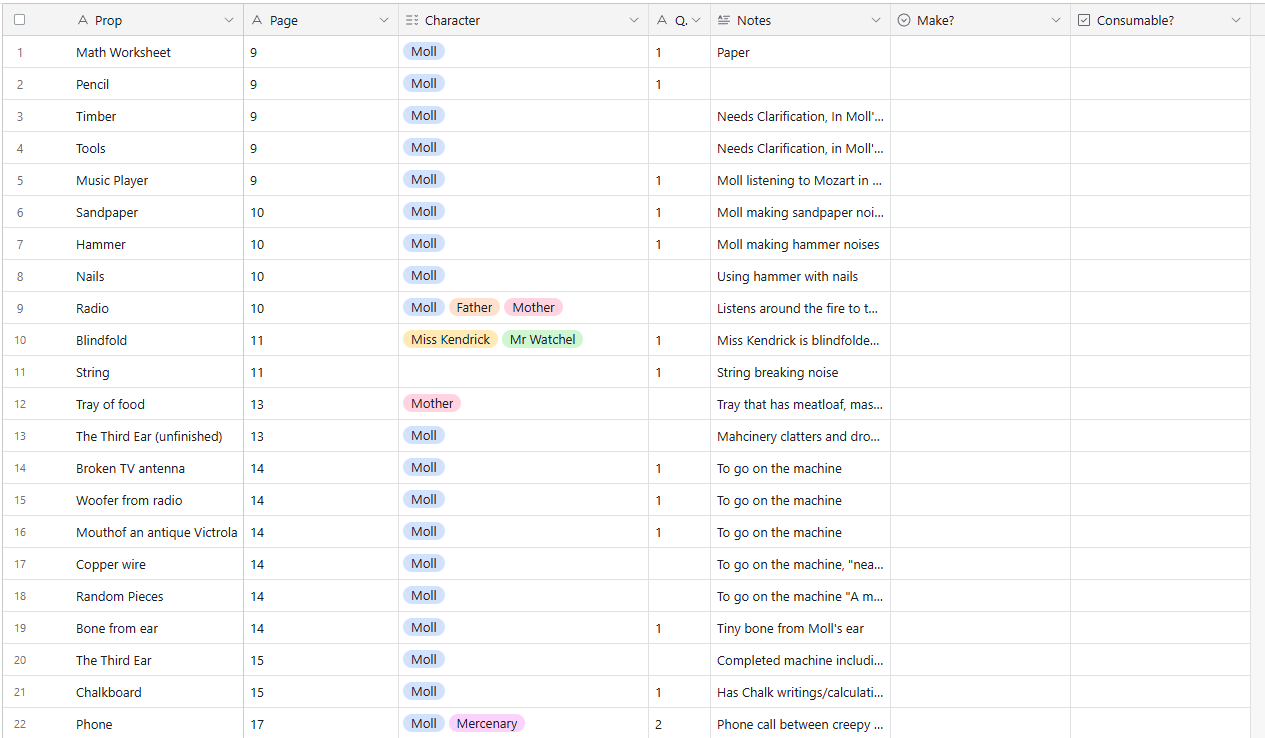Open the Consumable? column dropdown arrow

pos(1236,20)
